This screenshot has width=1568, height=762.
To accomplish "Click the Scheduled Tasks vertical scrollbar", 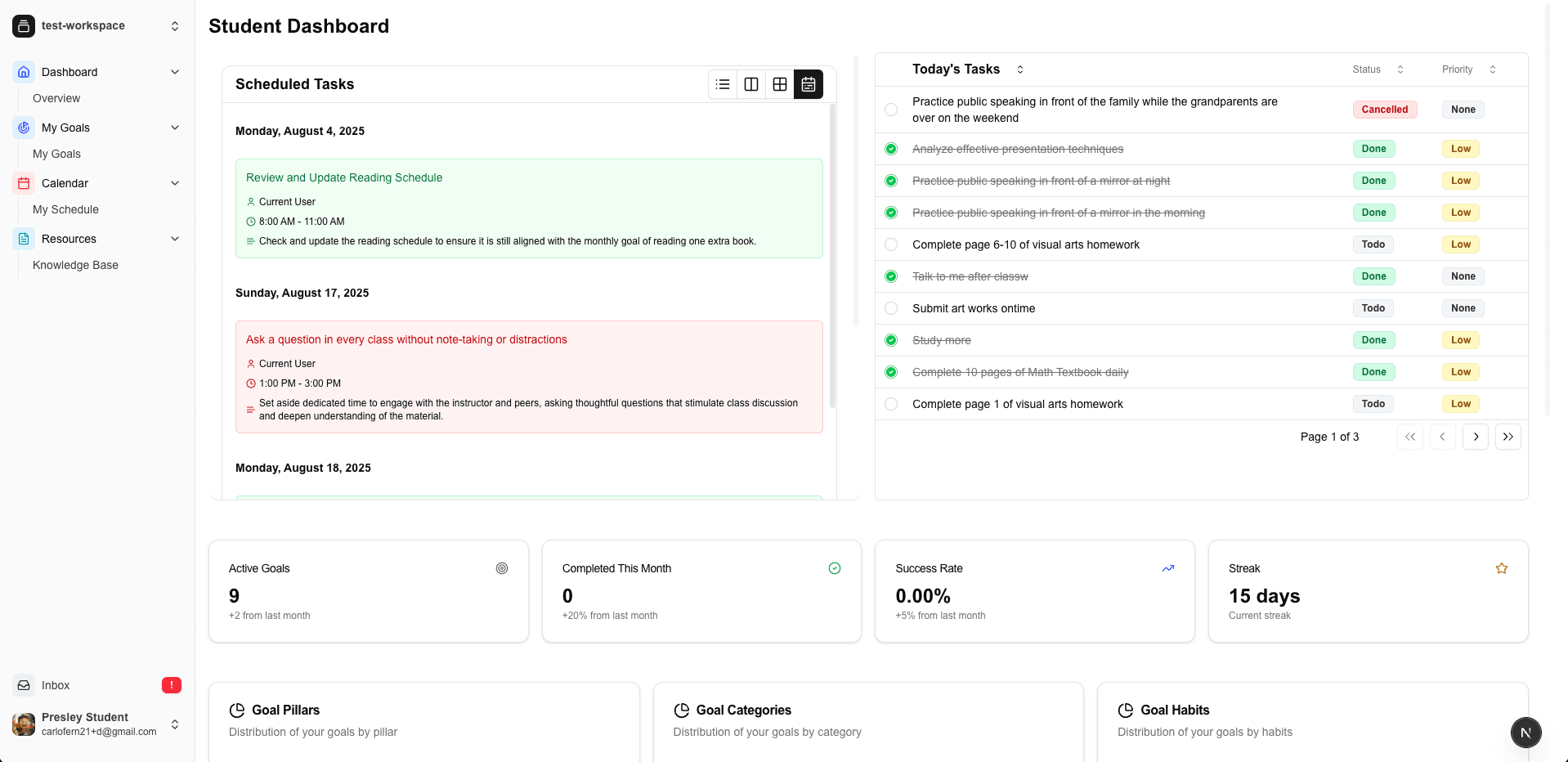I will [x=832, y=253].
